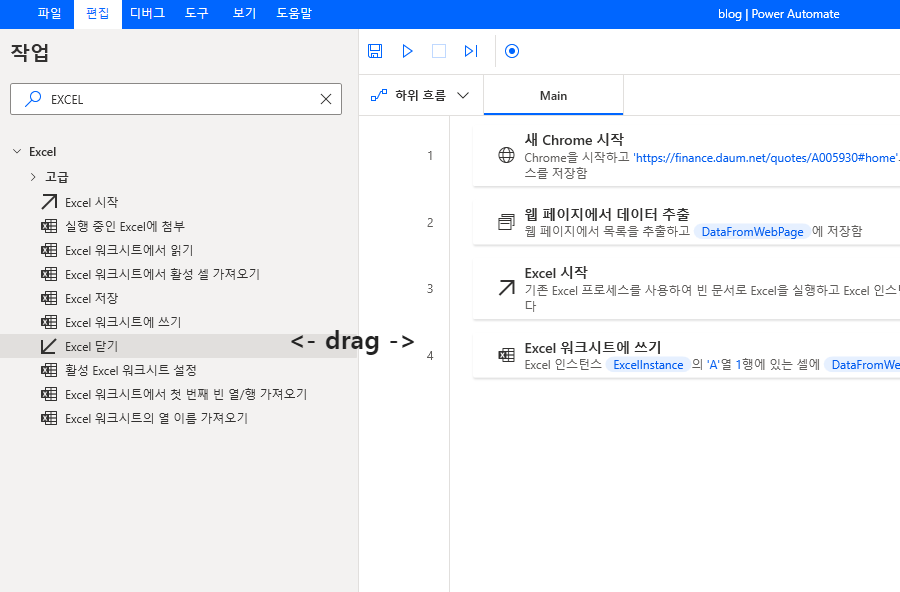Open the 하위 흐름 dropdown chevron

[463, 95]
